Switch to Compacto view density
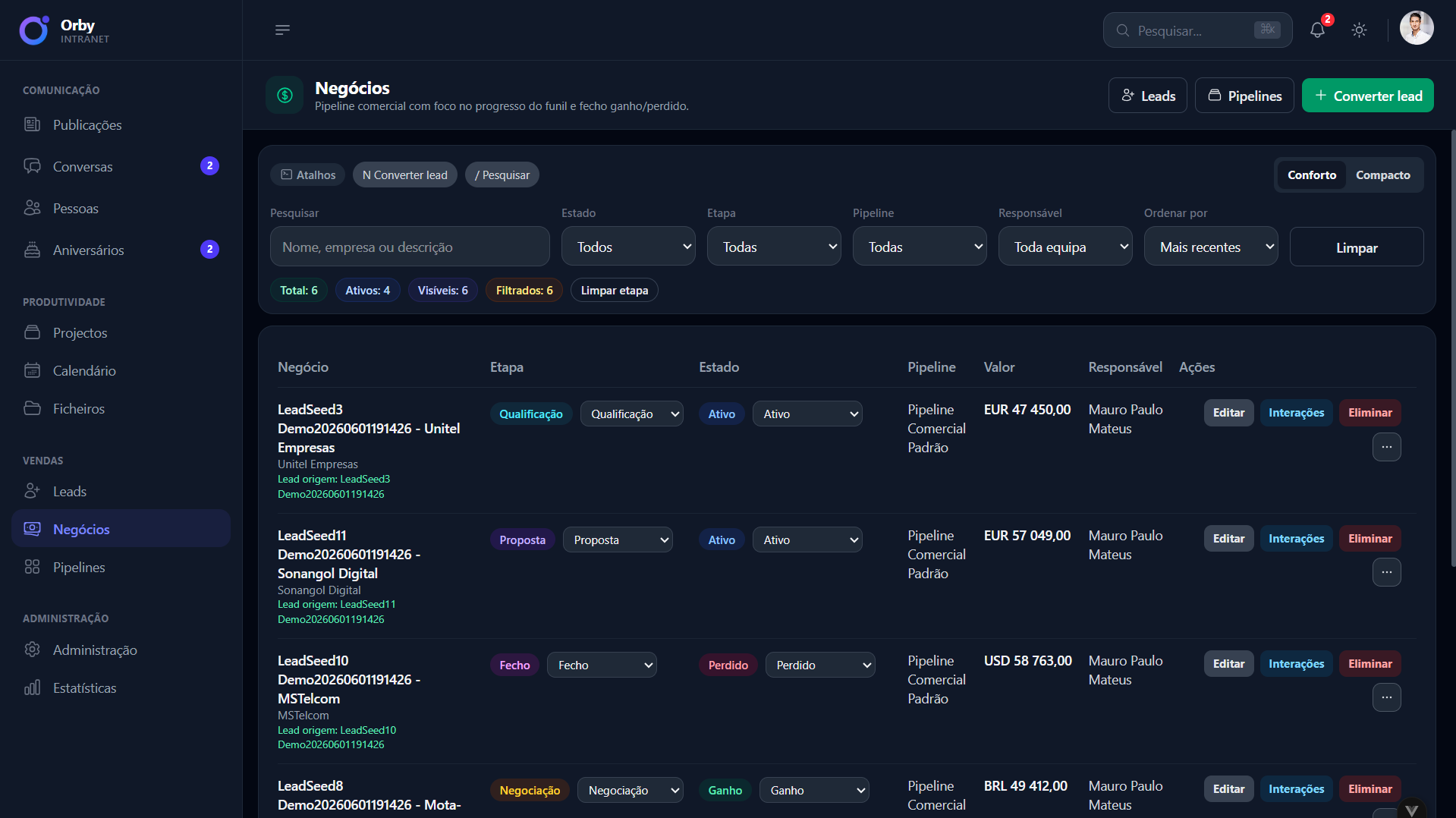Image resolution: width=1456 pixels, height=818 pixels. [1382, 175]
